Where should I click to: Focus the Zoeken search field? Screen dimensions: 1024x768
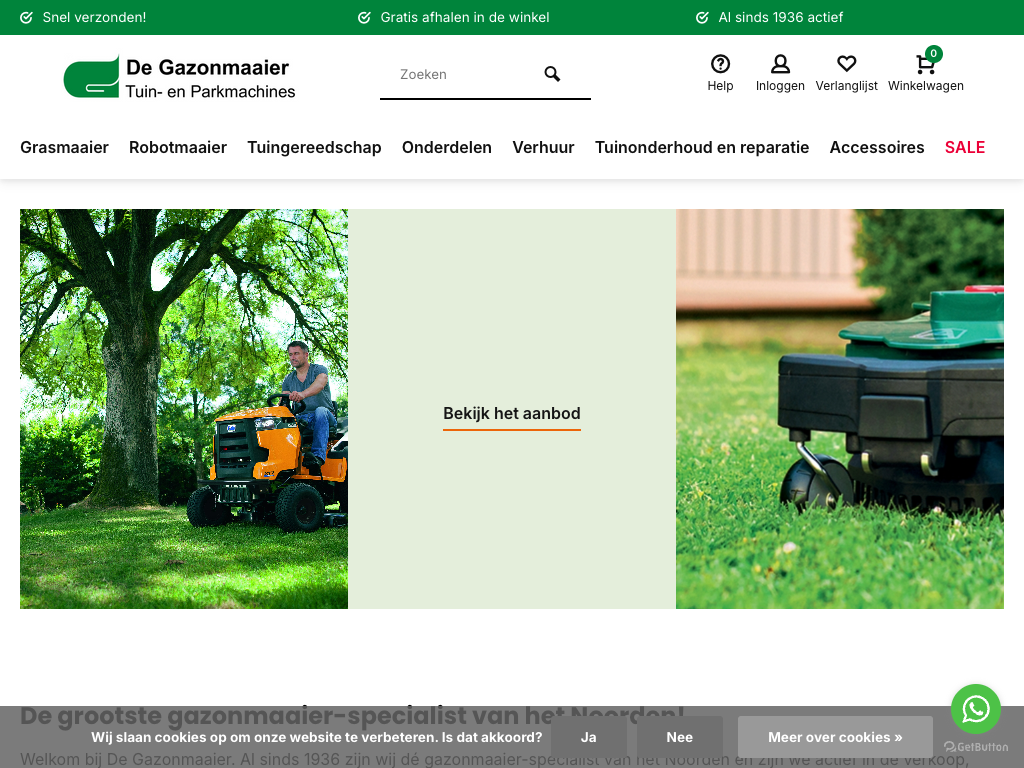coord(460,74)
